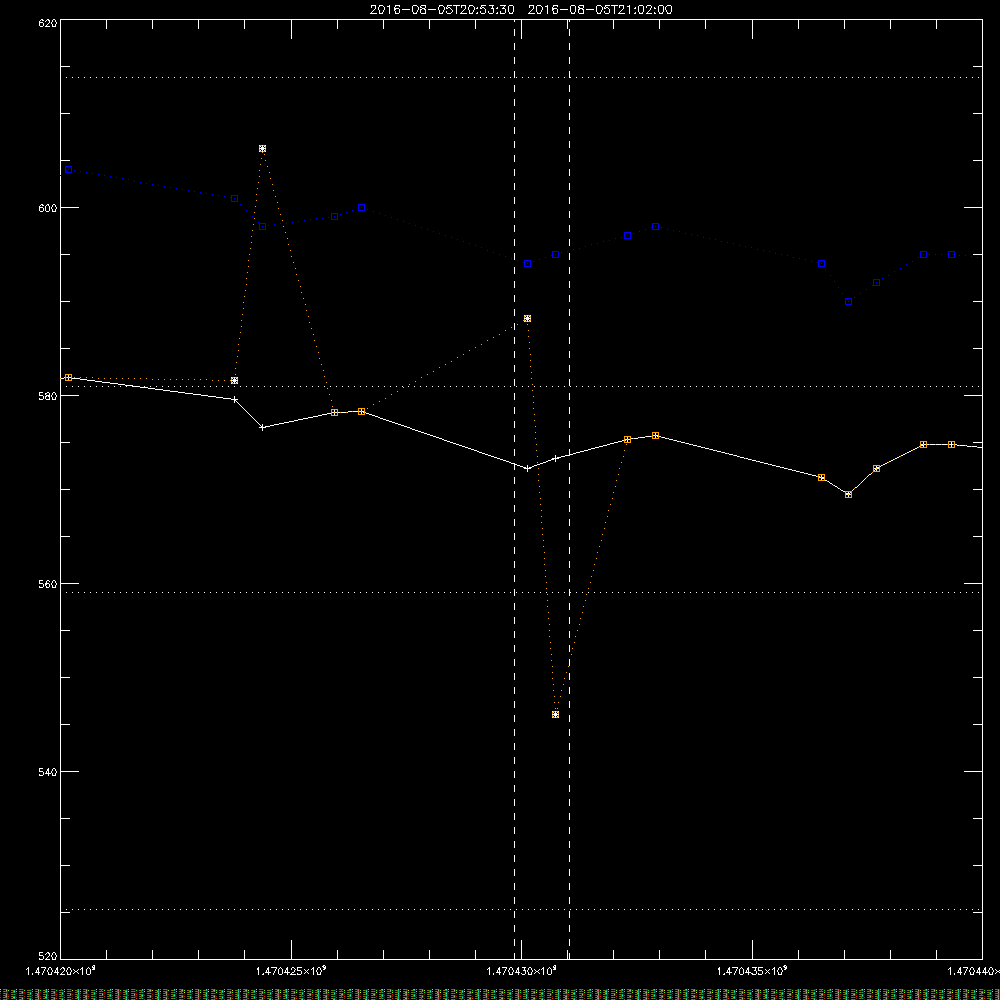1000x1000 pixels.
Task: Click the y-axis label 620
Action: [x=49, y=23]
